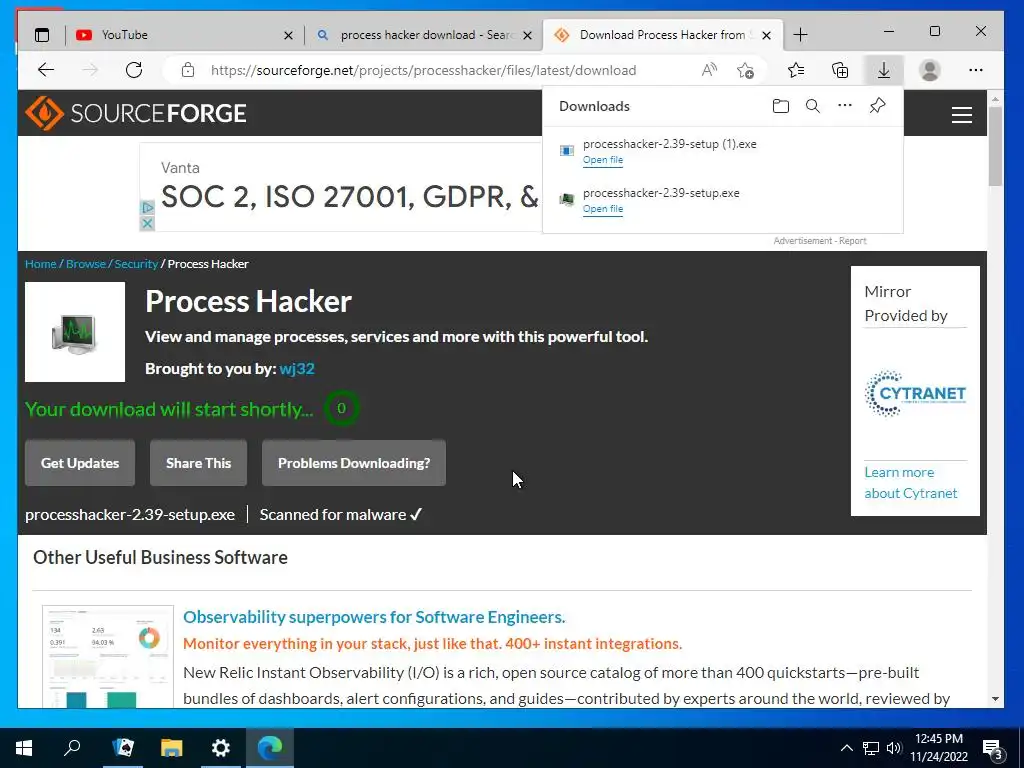
Task: Close the YouTube tab
Action: pos(288,35)
